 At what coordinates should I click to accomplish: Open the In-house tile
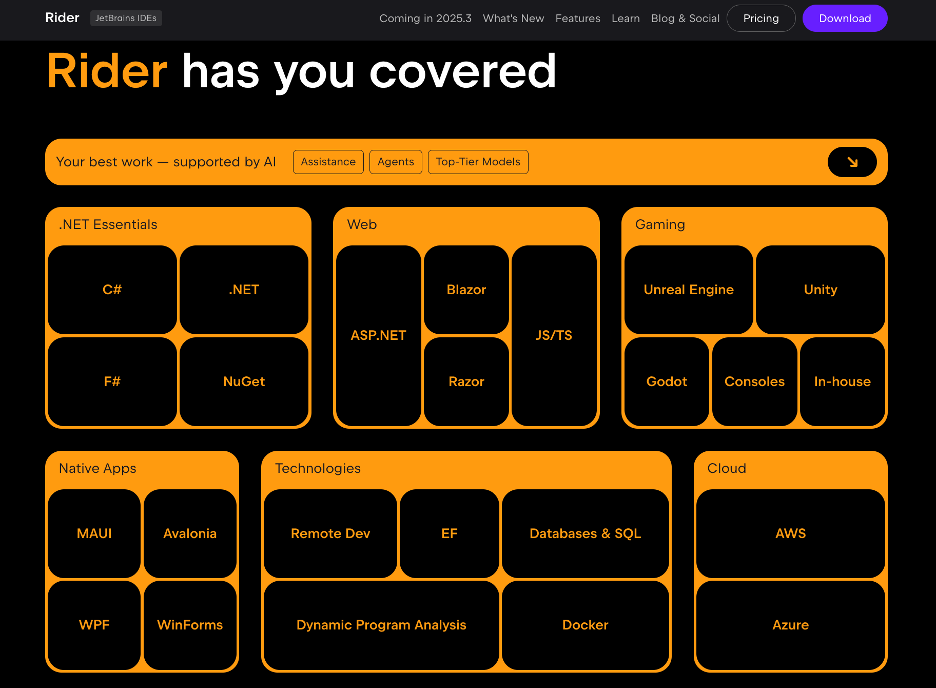[842, 381]
